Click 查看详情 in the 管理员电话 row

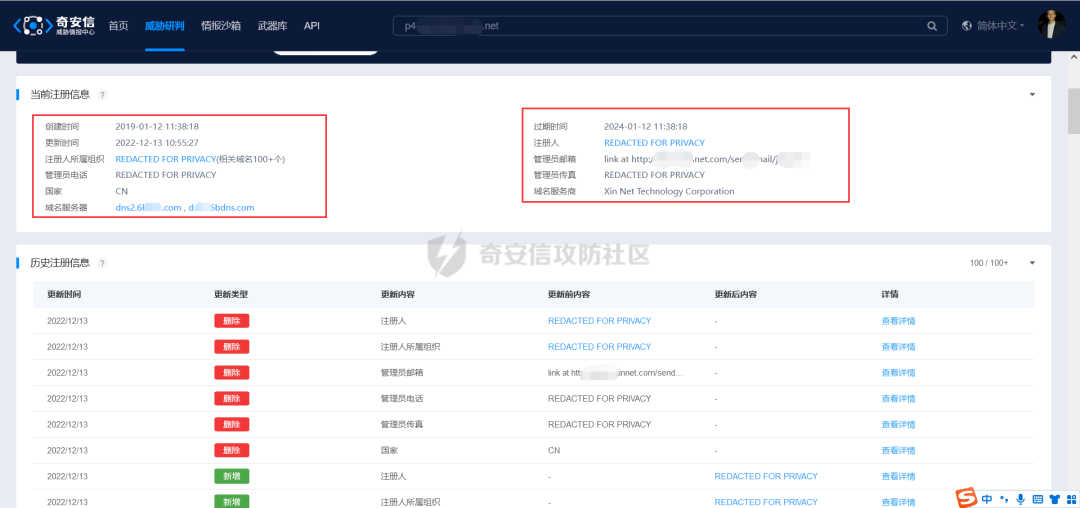pos(898,399)
